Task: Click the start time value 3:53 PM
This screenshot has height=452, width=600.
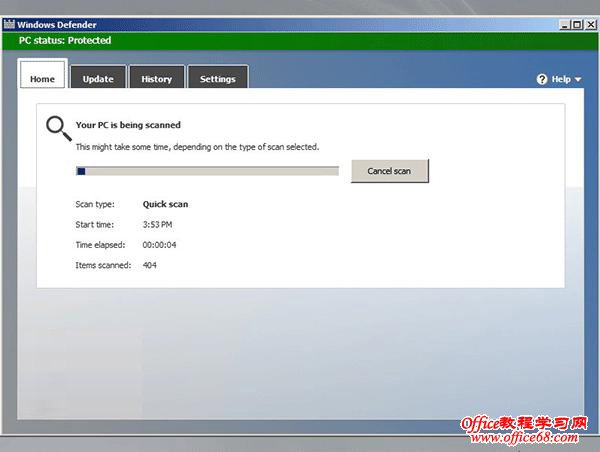Action: (157, 225)
